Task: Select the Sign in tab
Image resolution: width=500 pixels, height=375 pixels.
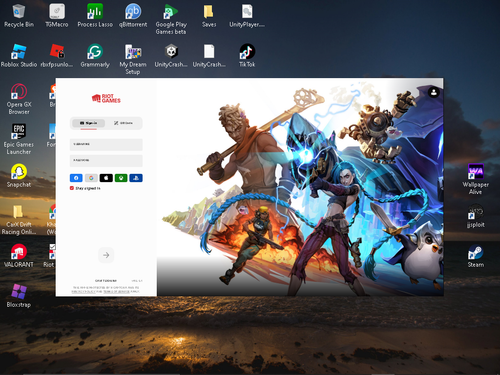Action: (x=88, y=123)
